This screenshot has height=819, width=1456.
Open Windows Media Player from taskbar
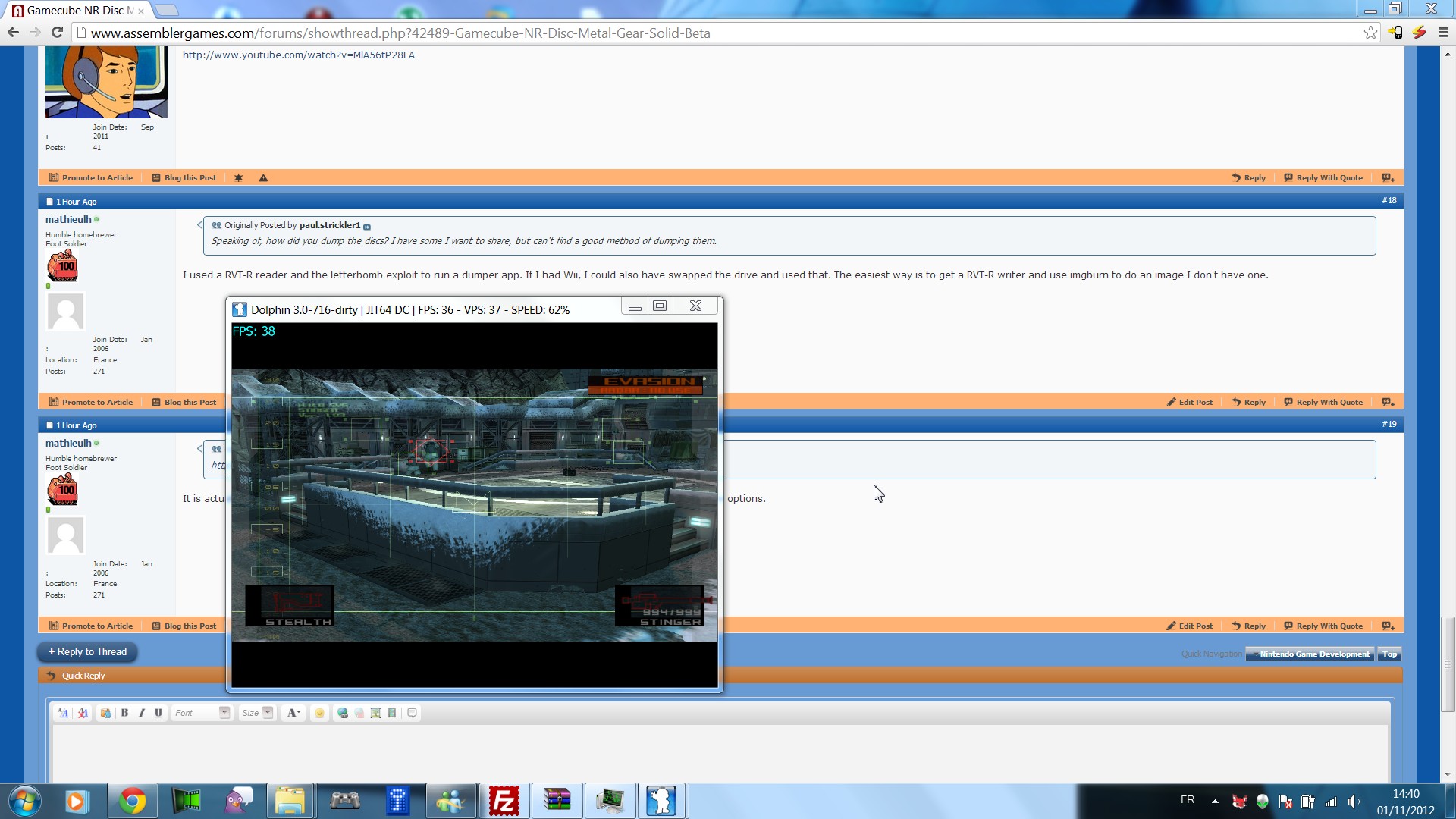[77, 801]
